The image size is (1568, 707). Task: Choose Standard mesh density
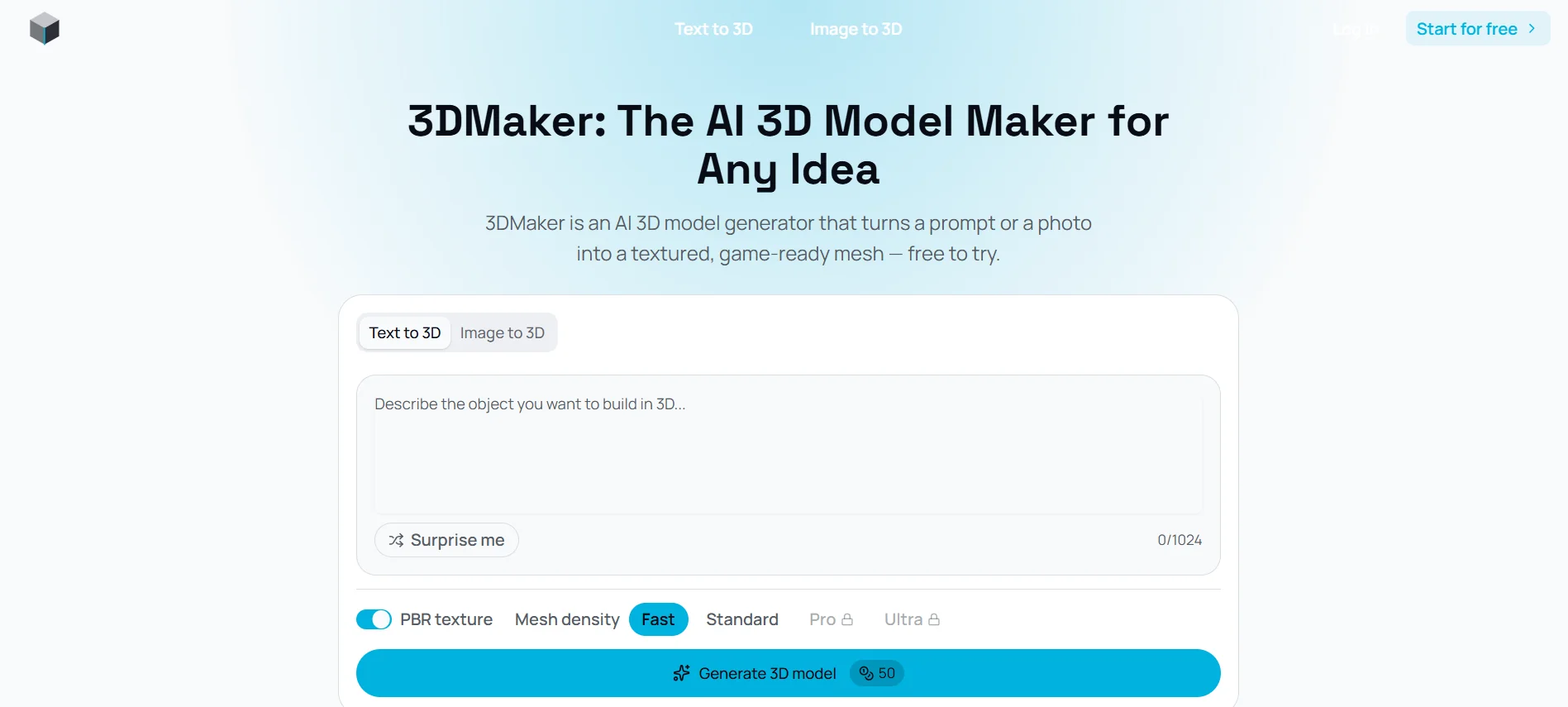tap(742, 619)
